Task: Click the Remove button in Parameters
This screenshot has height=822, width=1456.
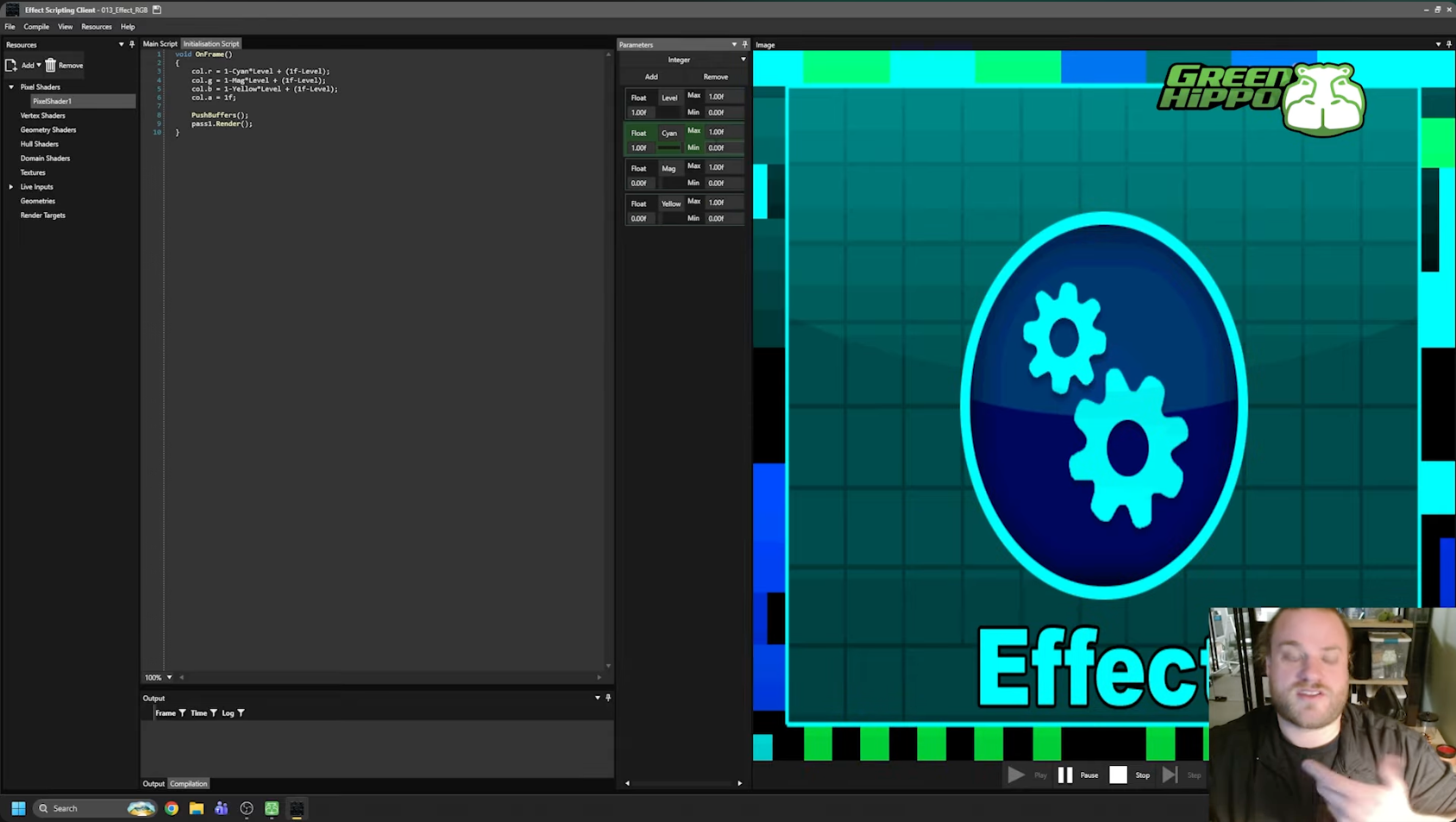Action: click(x=715, y=76)
